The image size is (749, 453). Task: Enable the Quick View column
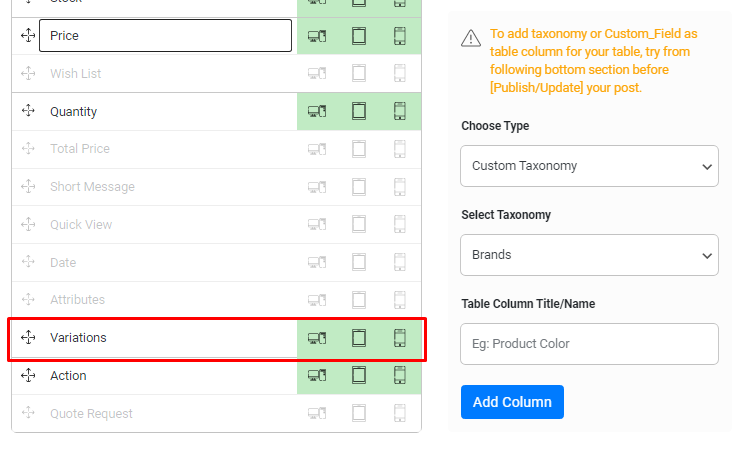[x=216, y=225]
